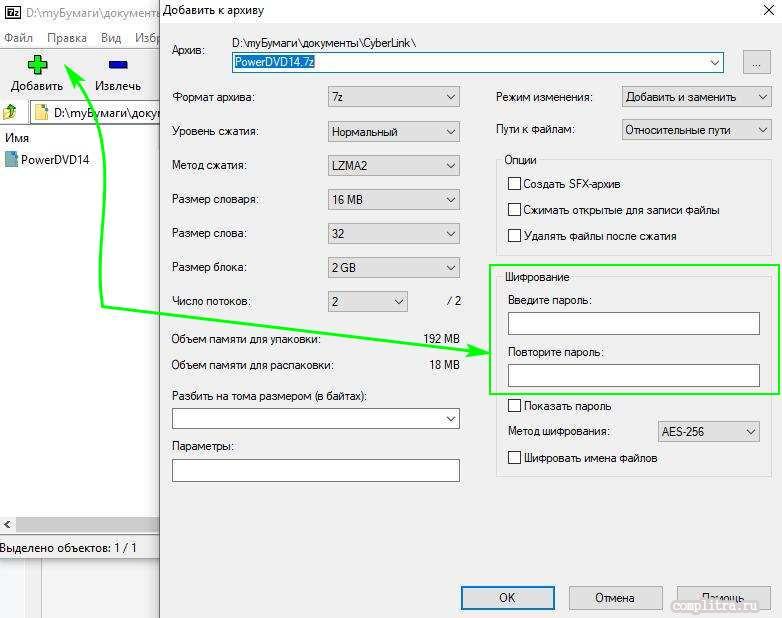Screen dimensions: 782x618
Task: Expand the Метод сжатия LZMA2 dropdown
Action: (393, 166)
